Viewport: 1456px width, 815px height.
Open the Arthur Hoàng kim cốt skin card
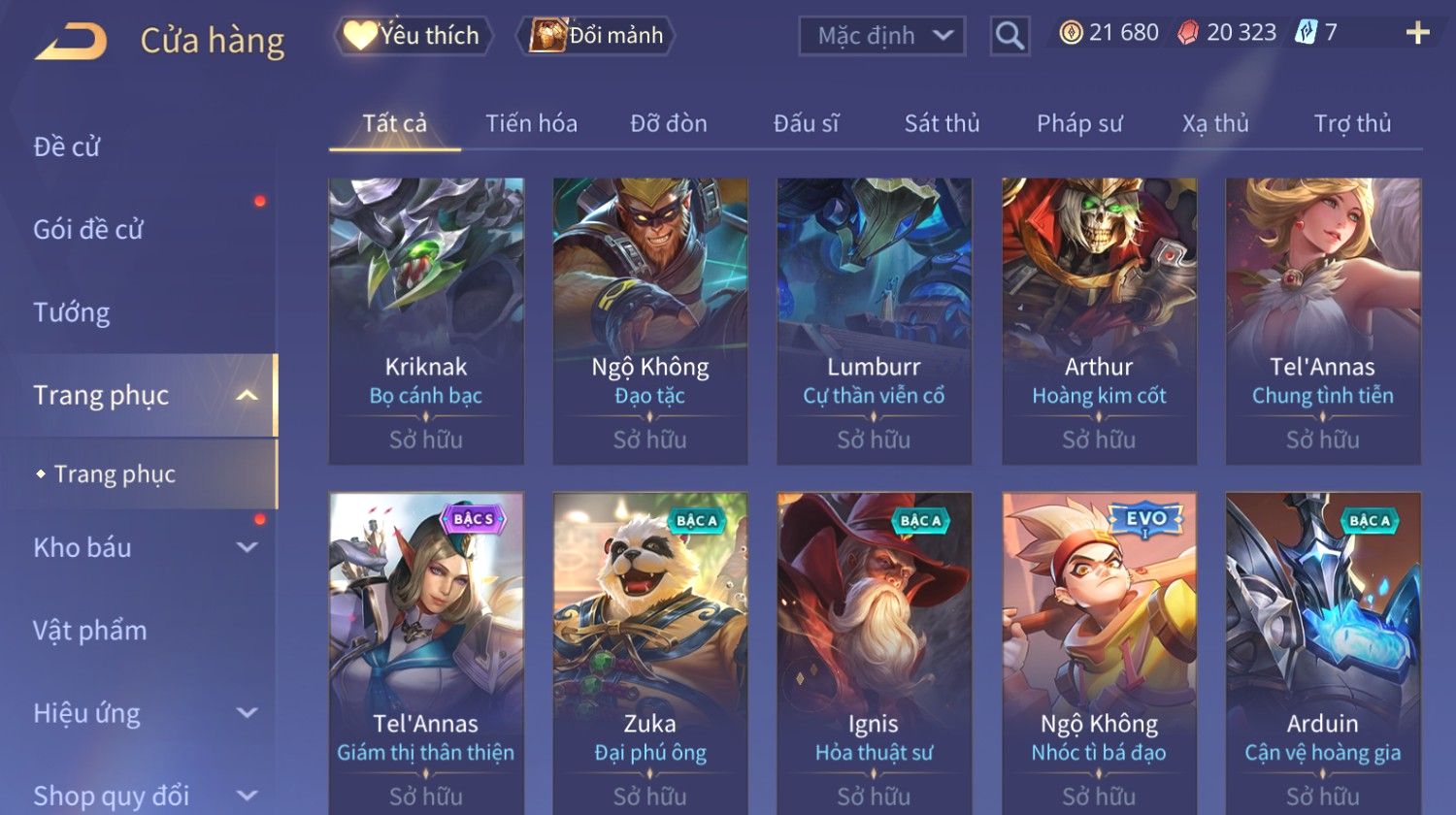1099,320
